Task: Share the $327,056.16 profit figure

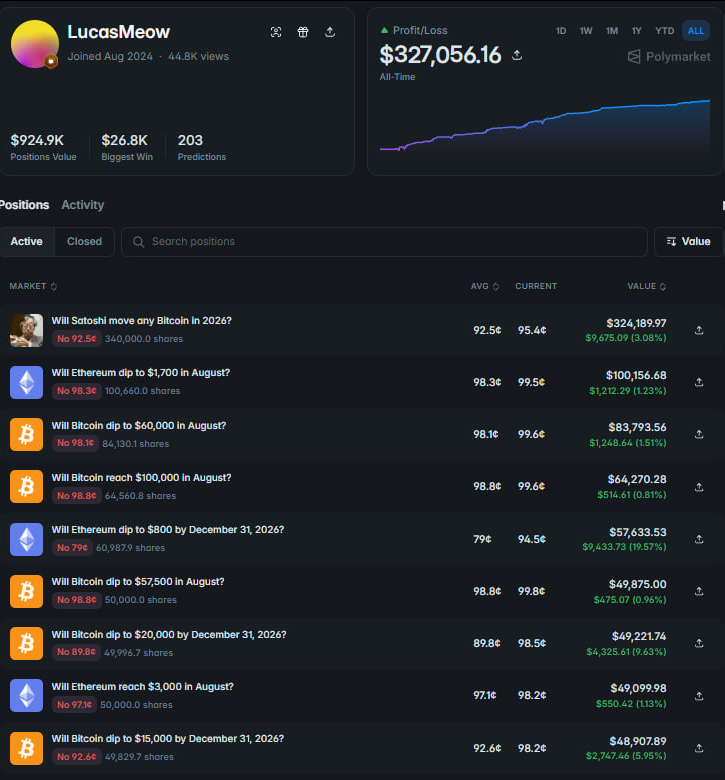Action: [517, 55]
